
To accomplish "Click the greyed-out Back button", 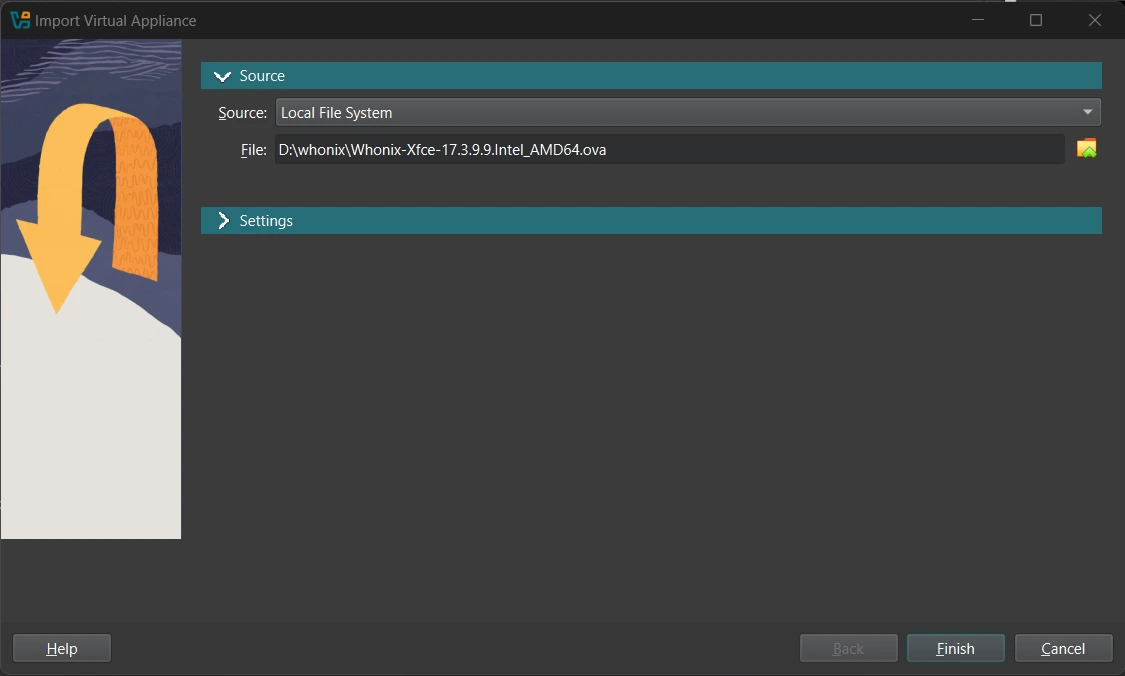I will (848, 648).
